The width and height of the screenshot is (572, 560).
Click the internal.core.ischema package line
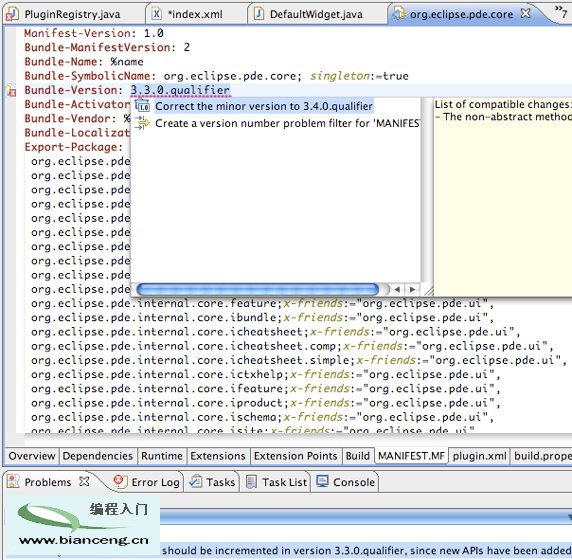(262, 417)
